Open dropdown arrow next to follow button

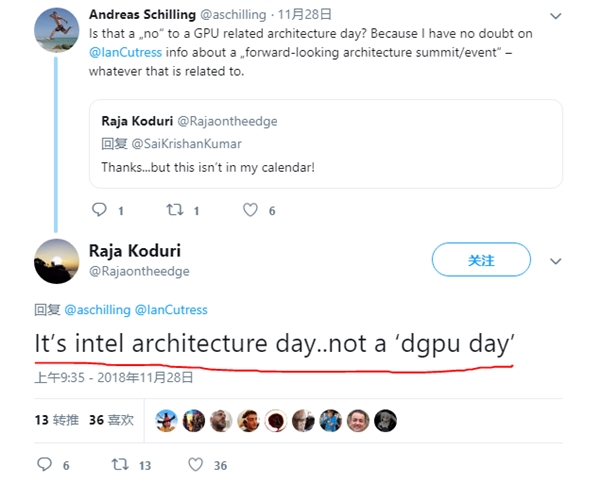coord(557,261)
